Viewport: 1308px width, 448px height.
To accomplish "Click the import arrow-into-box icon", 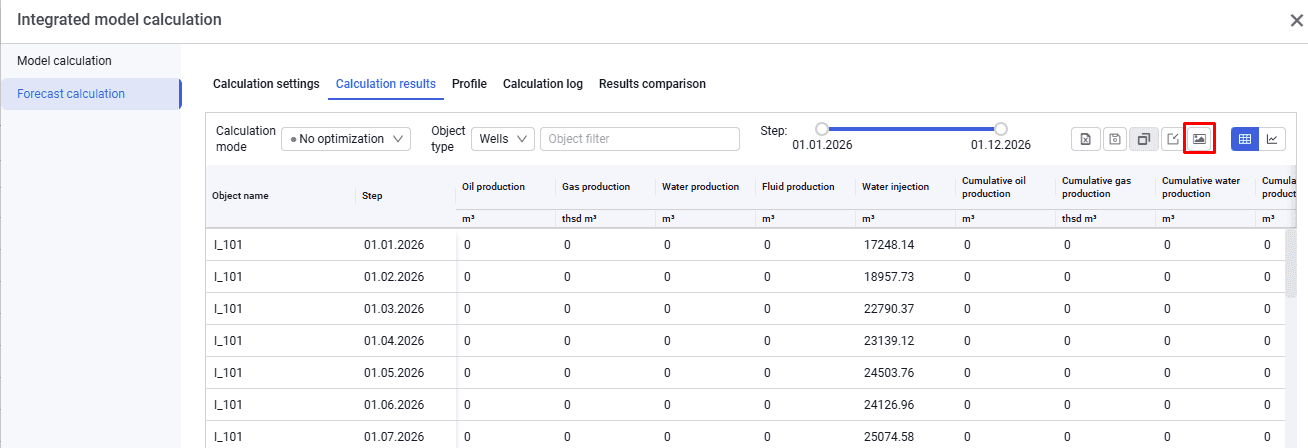I will pos(1171,139).
